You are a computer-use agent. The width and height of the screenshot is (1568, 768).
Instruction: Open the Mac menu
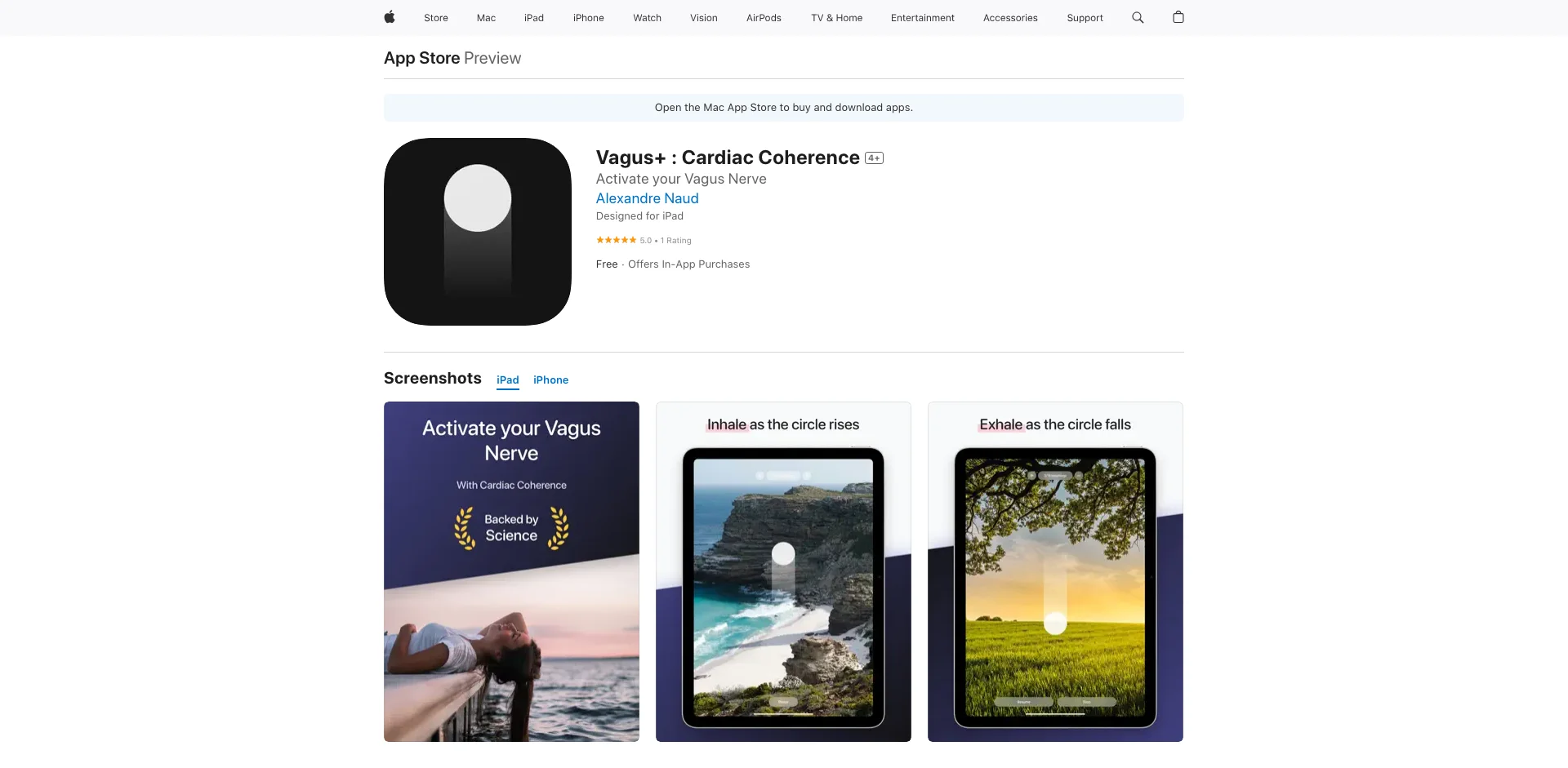tap(486, 18)
